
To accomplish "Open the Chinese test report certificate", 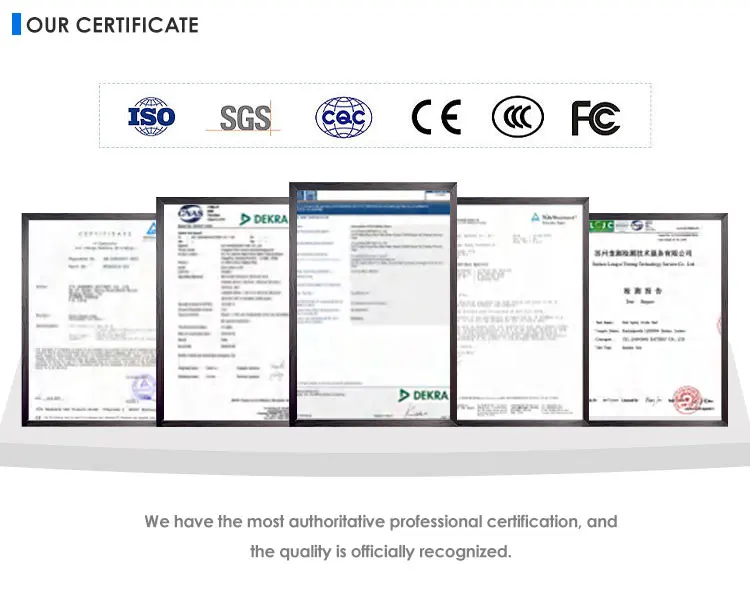I will click(x=658, y=319).
